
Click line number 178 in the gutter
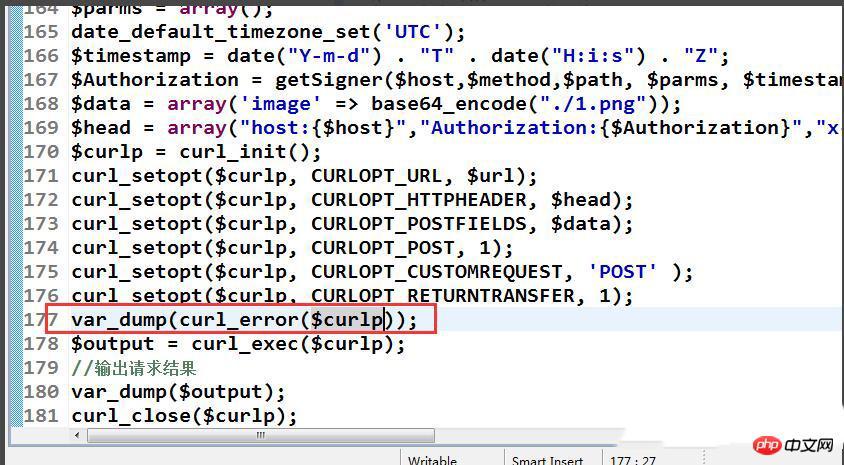pyautogui.click(x=41, y=343)
